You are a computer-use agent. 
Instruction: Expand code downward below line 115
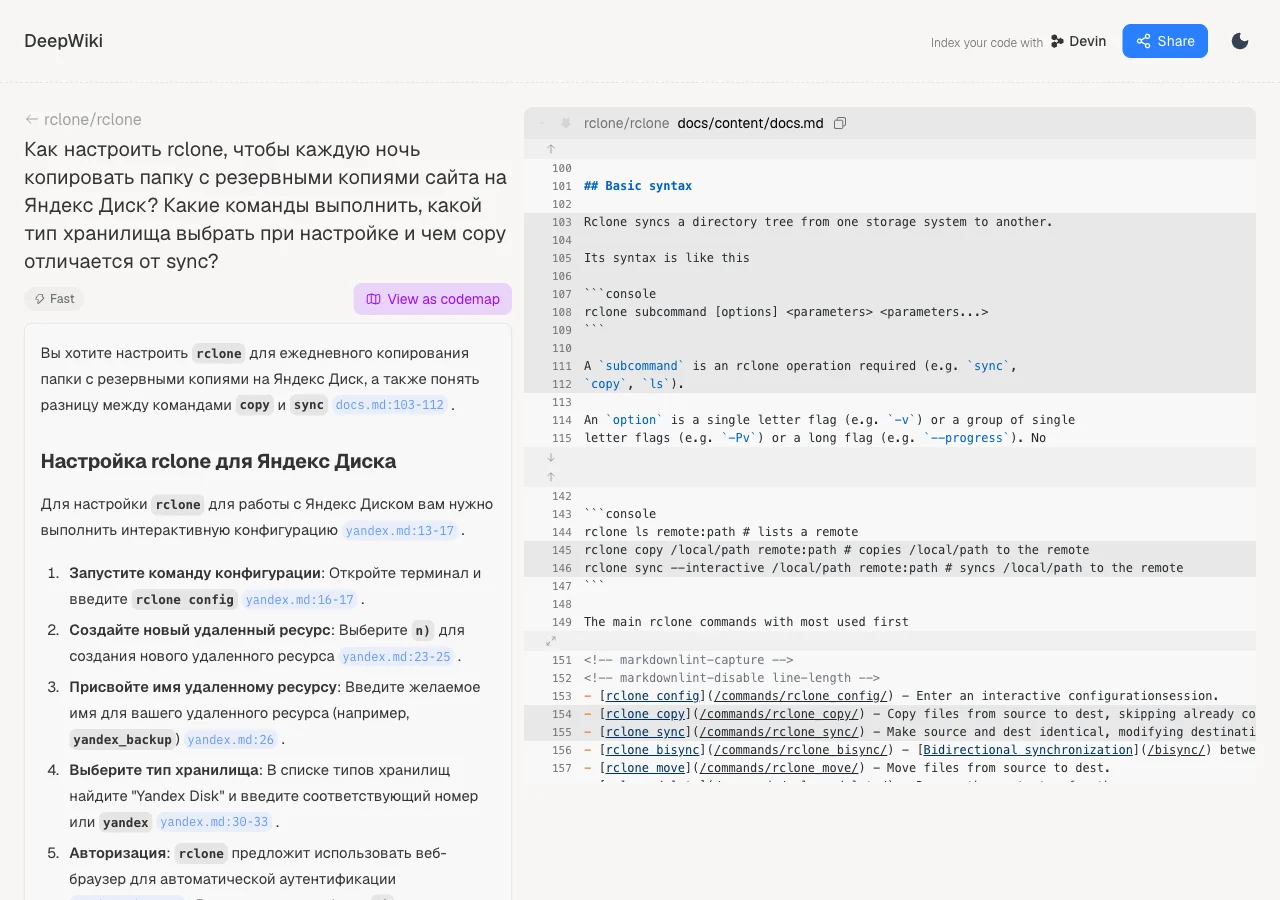point(550,457)
